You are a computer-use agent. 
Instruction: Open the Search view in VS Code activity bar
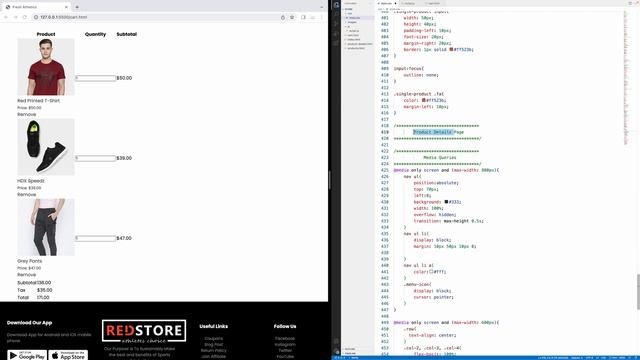pyautogui.click(x=336, y=14)
